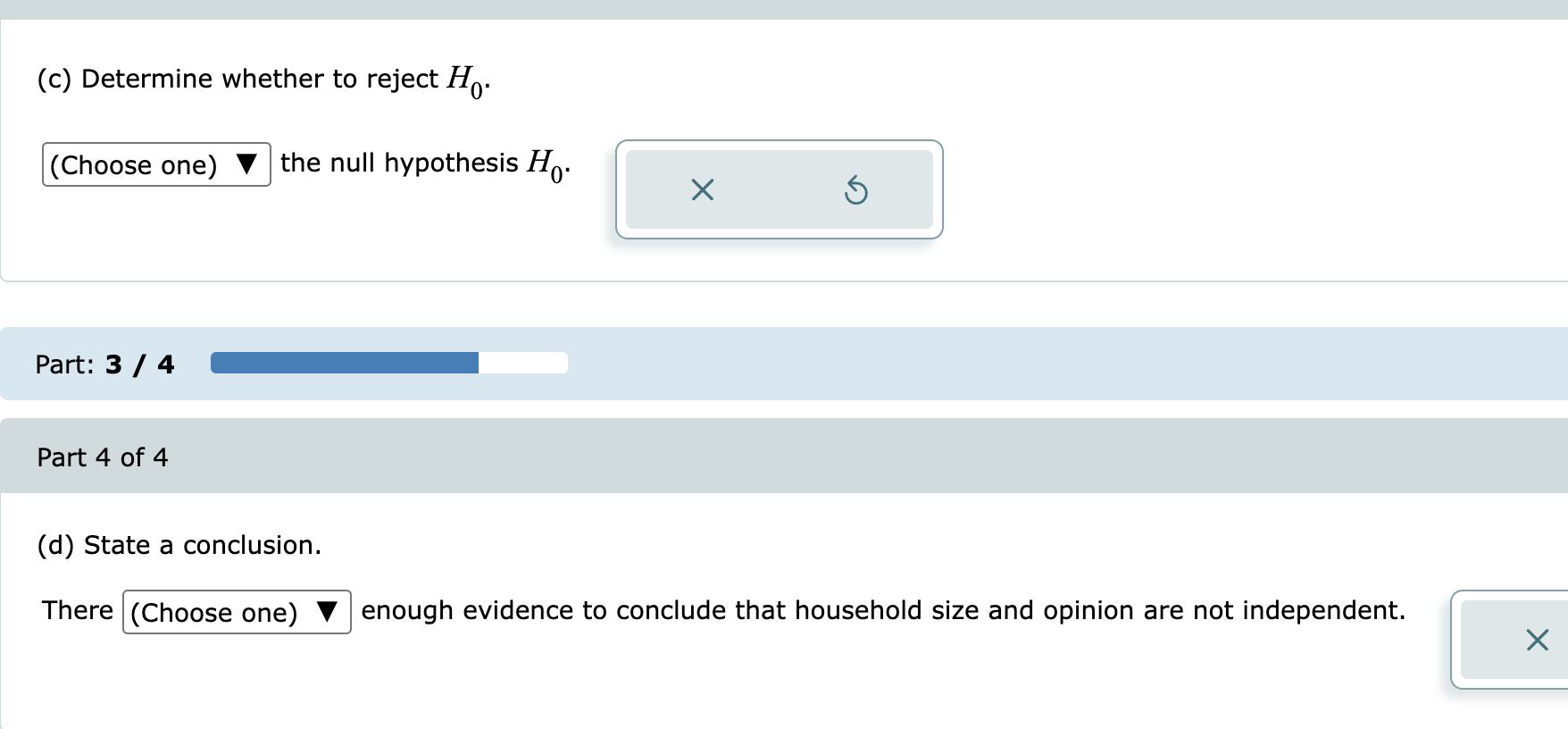Open the (Choose one) dropdown in part (c)
This screenshot has height=729, width=1568.
click(155, 165)
